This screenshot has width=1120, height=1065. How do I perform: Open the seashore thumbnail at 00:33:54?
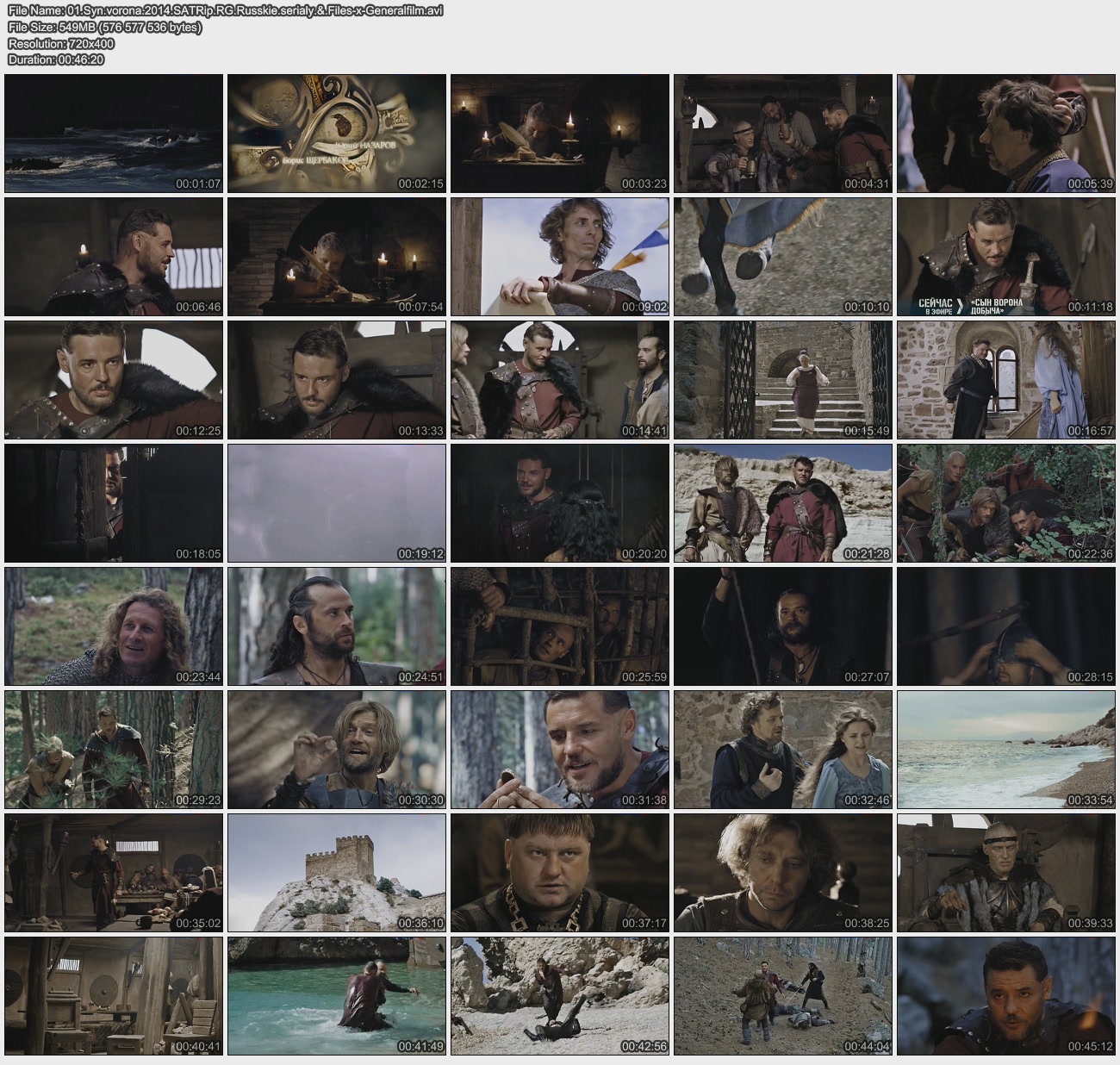1006,750
